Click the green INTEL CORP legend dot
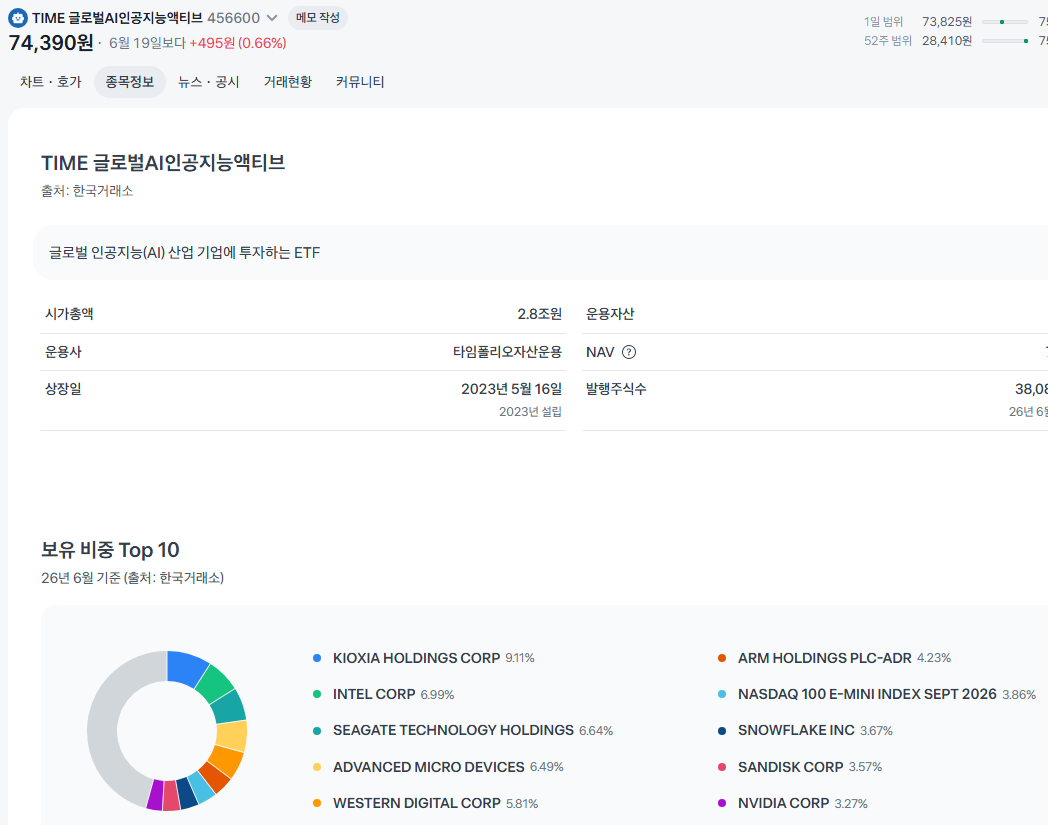 pyautogui.click(x=317, y=695)
